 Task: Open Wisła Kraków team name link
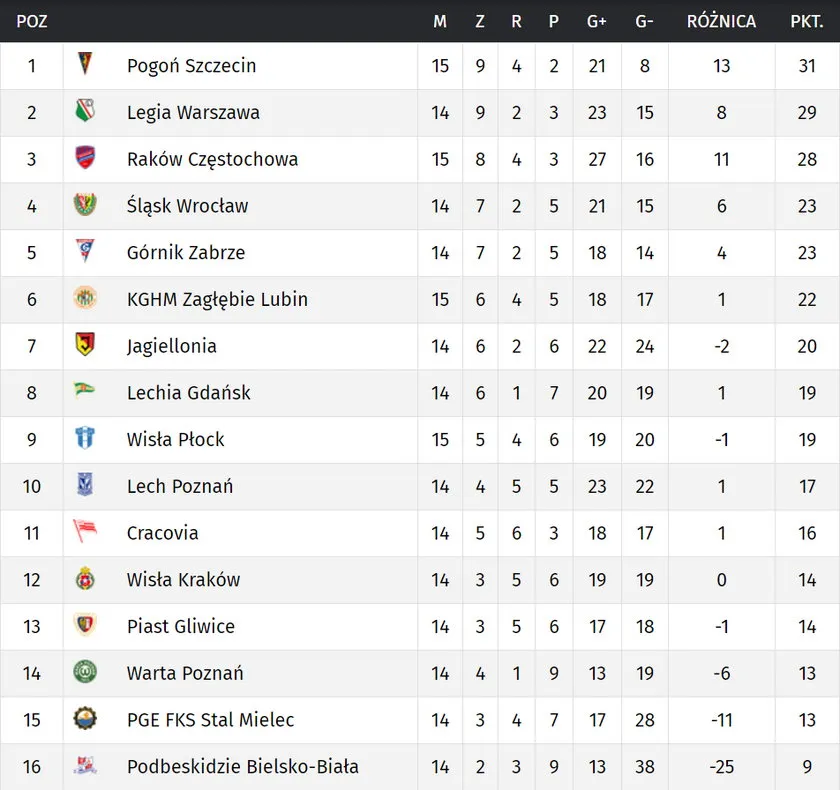pyautogui.click(x=183, y=579)
